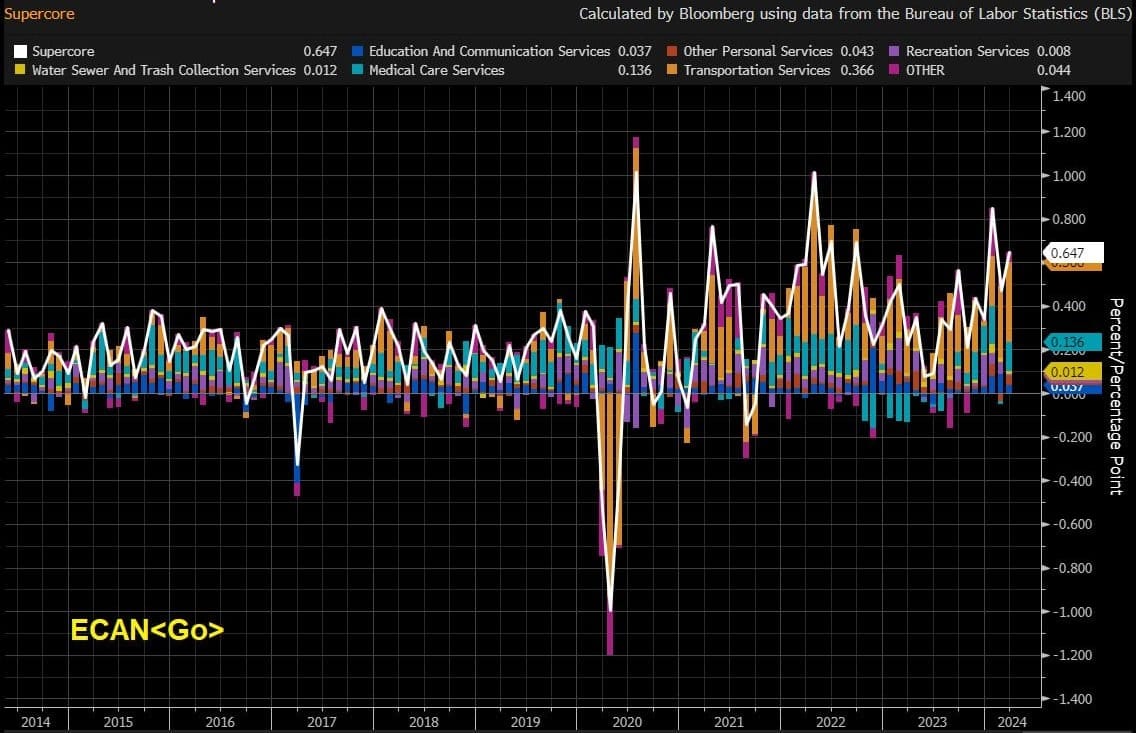The image size is (1136, 733).
Task: Click the 1.000 tick on the y-axis
Action: pos(1070,176)
